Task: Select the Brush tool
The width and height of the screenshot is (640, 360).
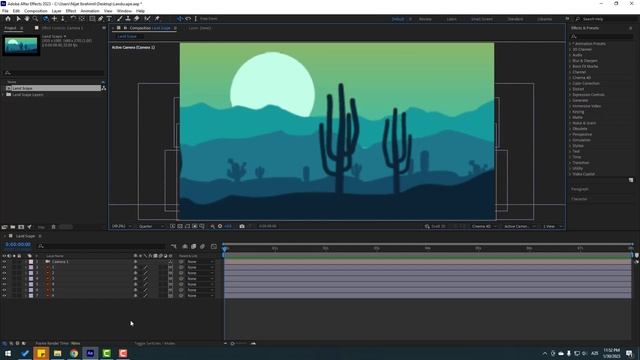Action: point(120,19)
